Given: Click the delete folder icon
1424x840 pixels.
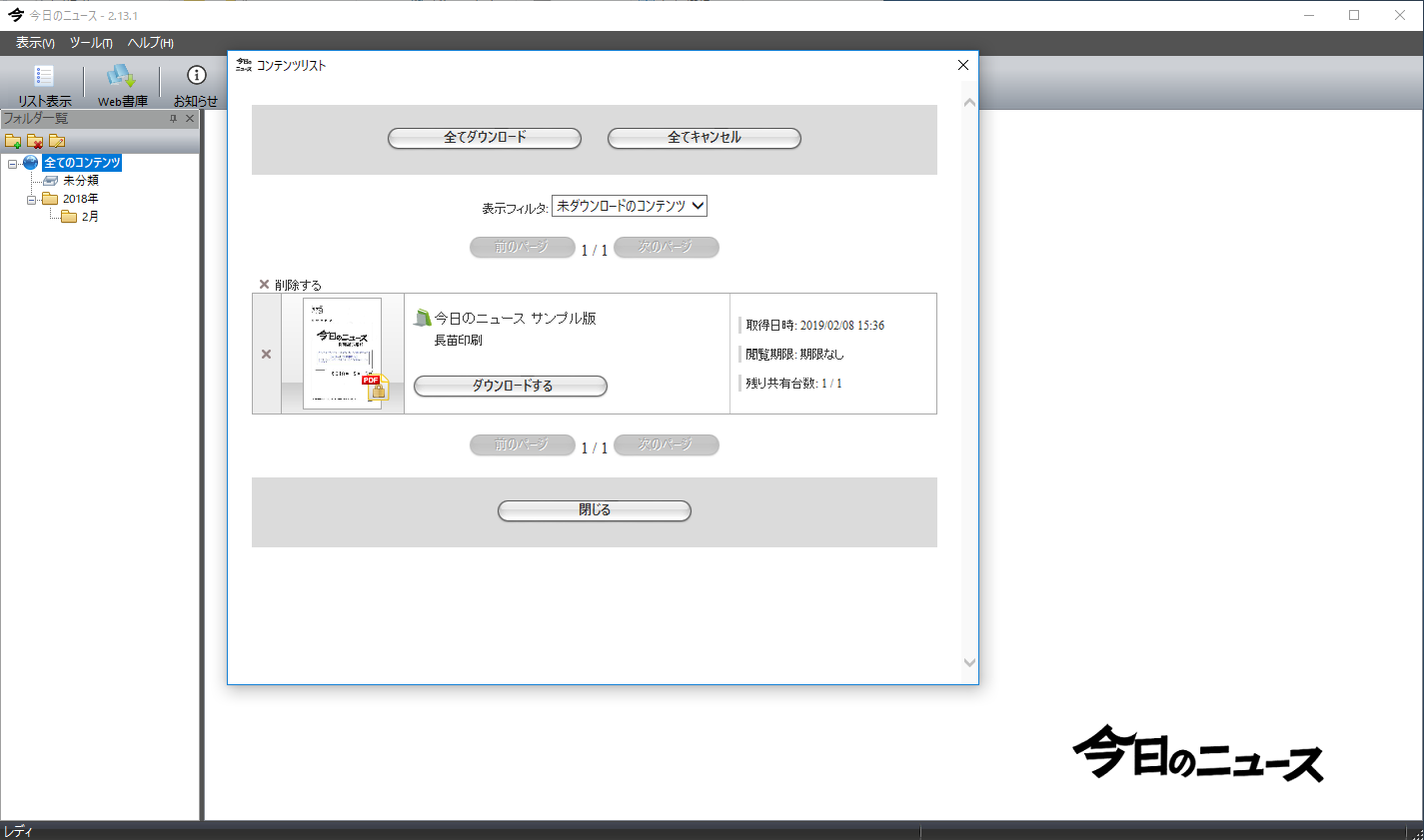Looking at the screenshot, I should tap(35, 141).
